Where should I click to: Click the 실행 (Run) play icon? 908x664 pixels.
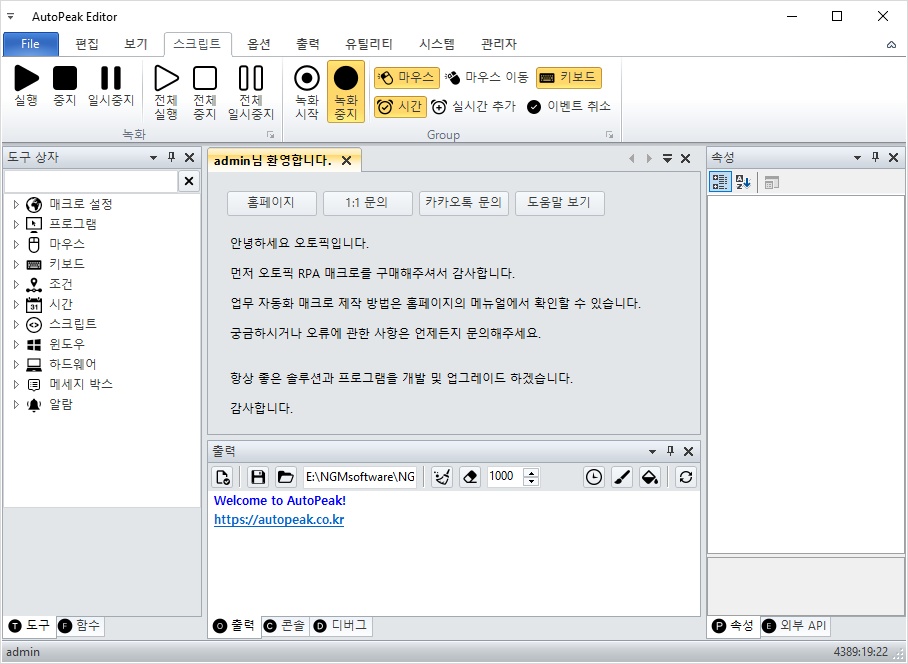pyautogui.click(x=27, y=78)
